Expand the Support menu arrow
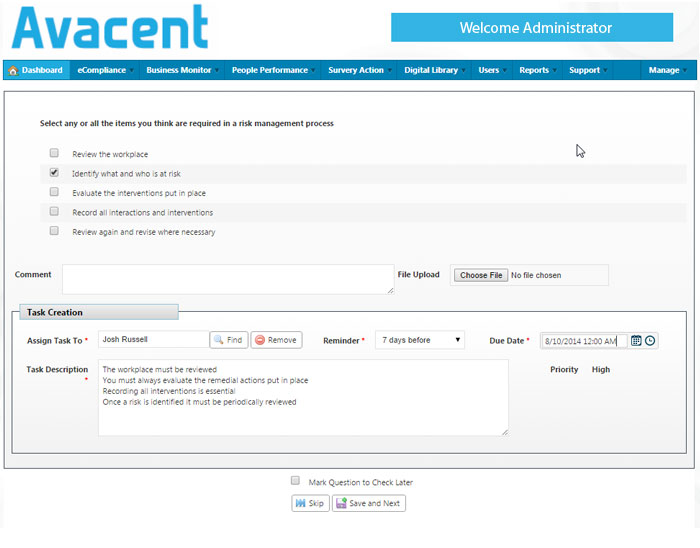This screenshot has height=548, width=700. tap(606, 71)
